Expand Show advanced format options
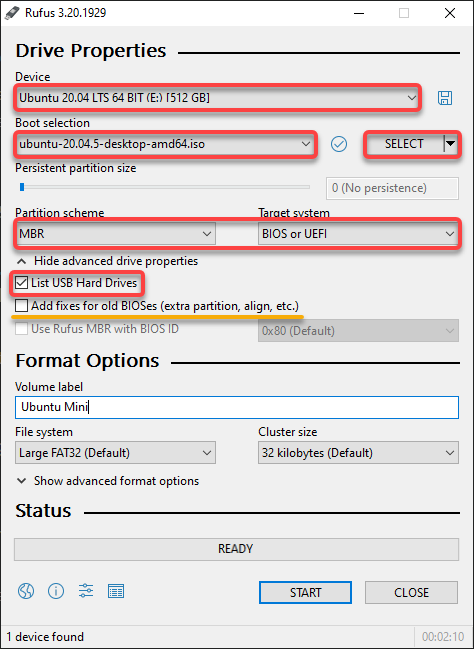 coord(108,481)
